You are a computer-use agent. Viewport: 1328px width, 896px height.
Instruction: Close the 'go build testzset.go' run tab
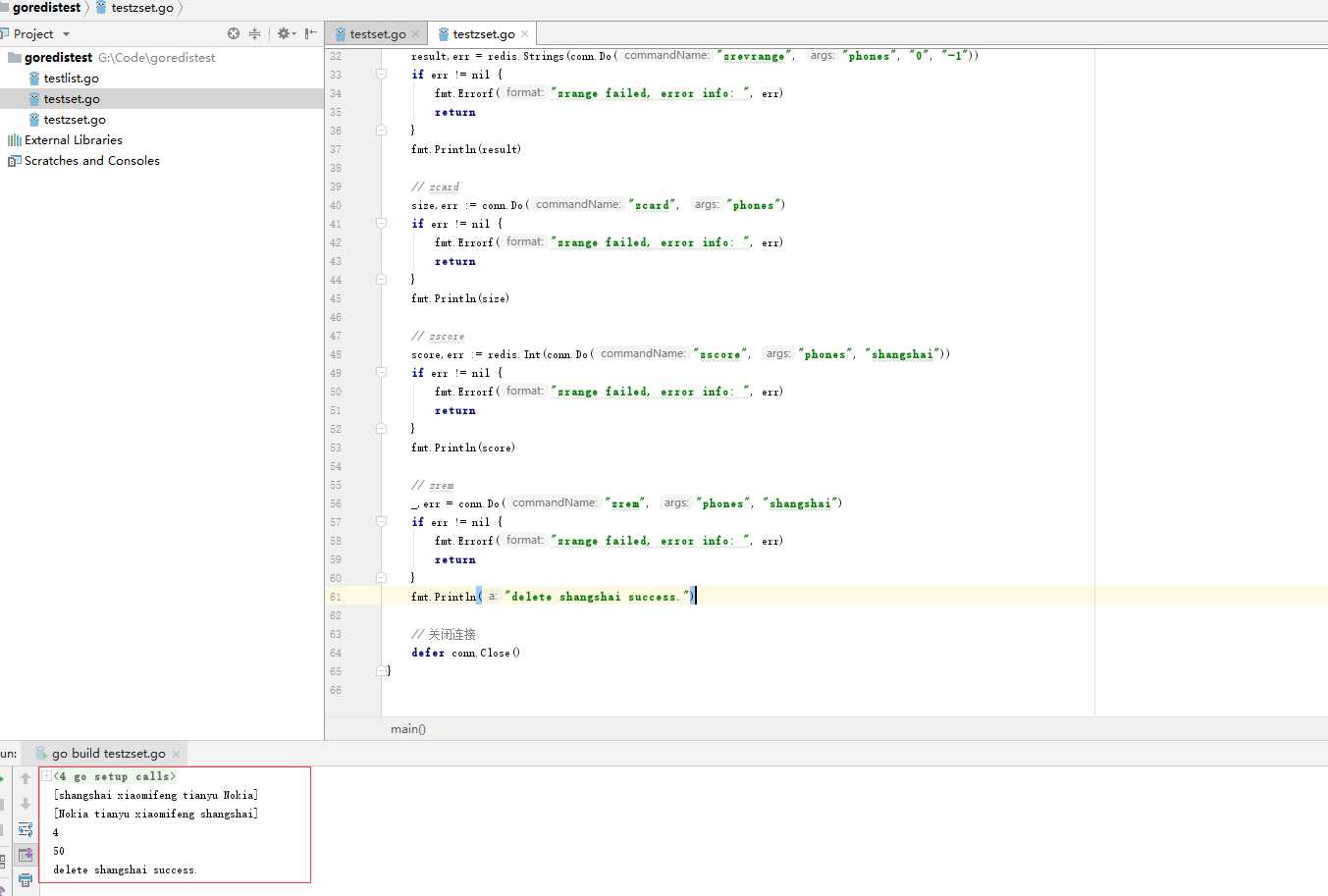(x=177, y=754)
